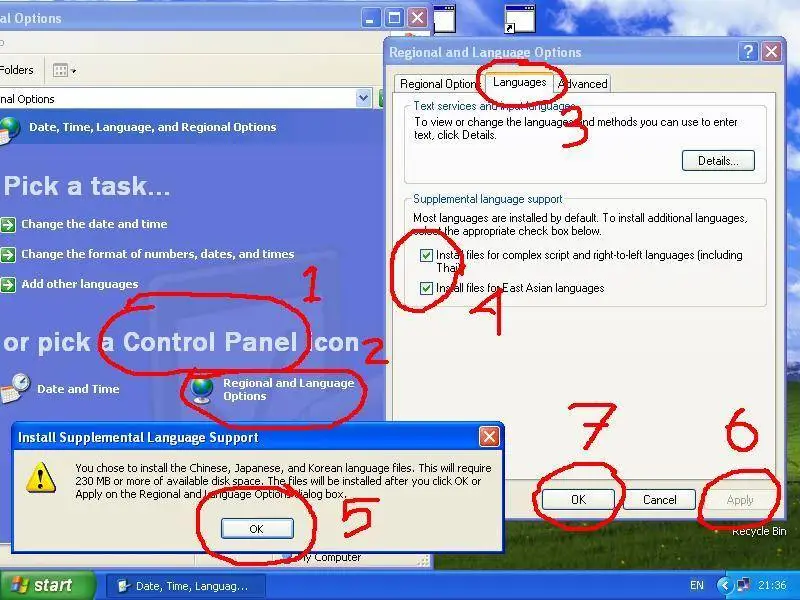Maximize the Control Panel window
The height and width of the screenshot is (600, 800).
pos(394,18)
